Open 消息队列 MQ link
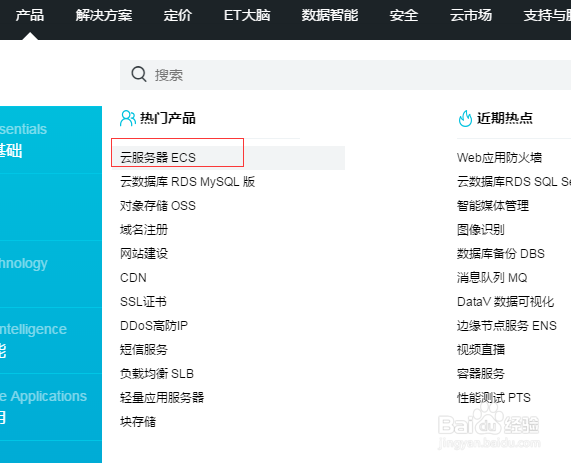This screenshot has height=463, width=571. tap(492, 278)
